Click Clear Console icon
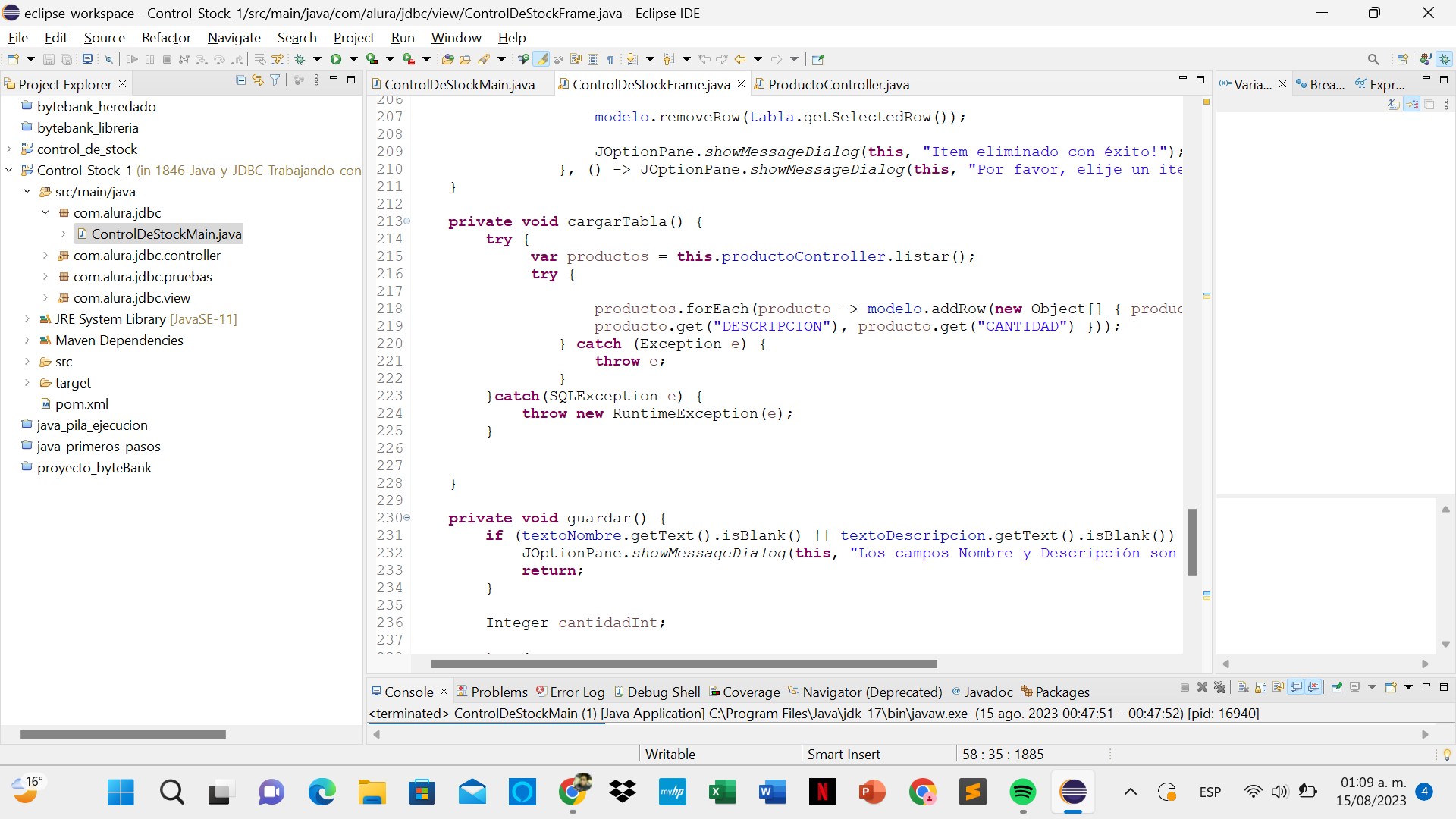 pyautogui.click(x=1243, y=687)
